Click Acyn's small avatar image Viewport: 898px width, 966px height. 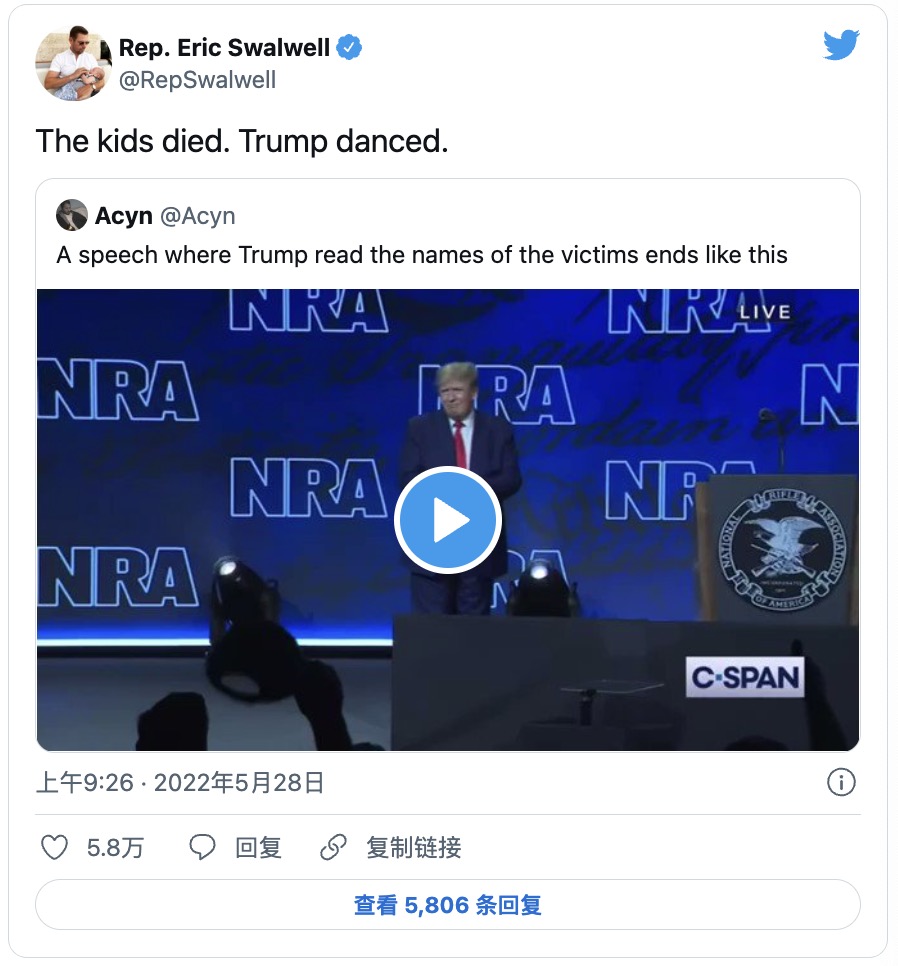tap(72, 215)
